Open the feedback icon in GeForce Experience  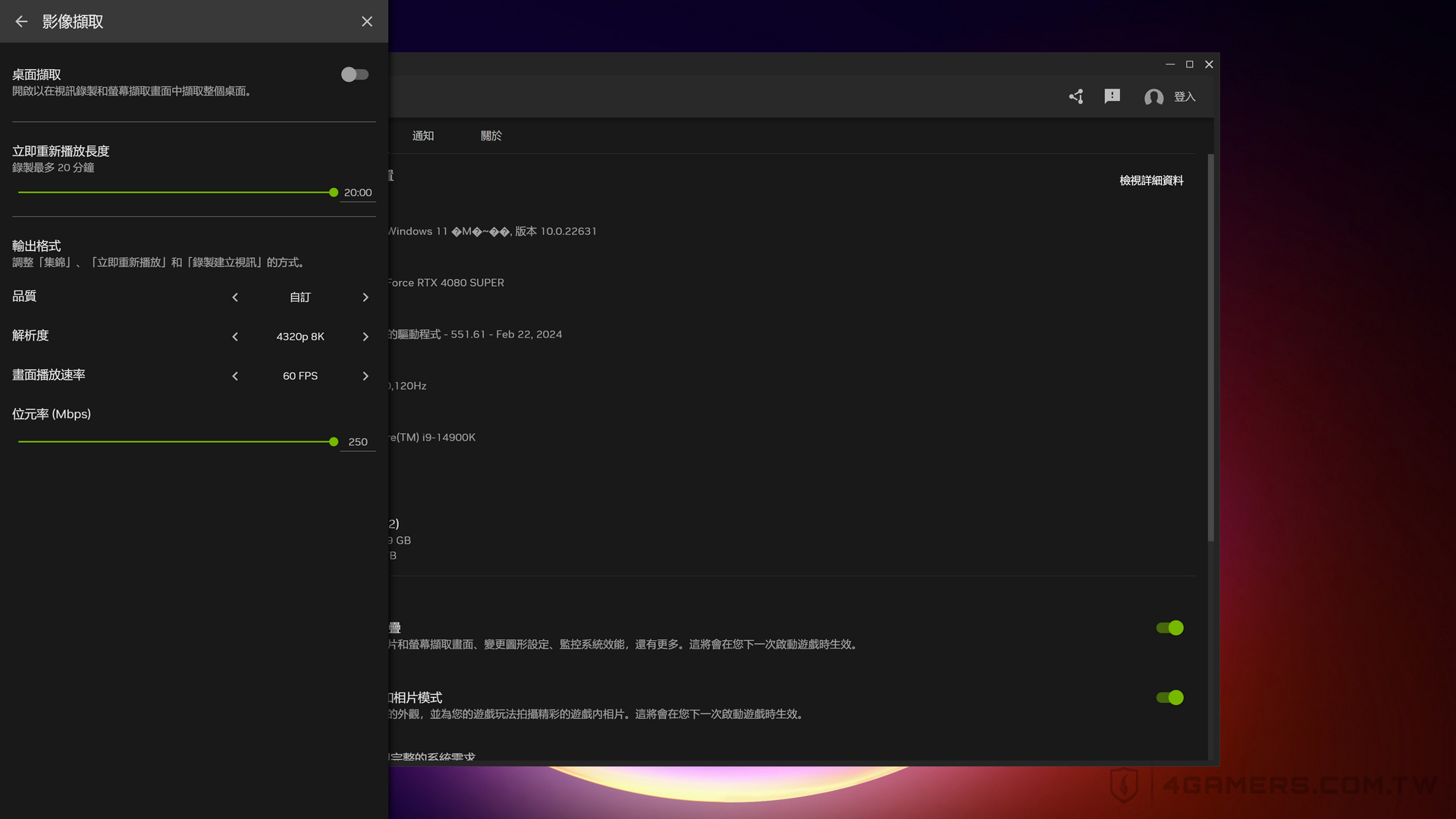[x=1112, y=96]
